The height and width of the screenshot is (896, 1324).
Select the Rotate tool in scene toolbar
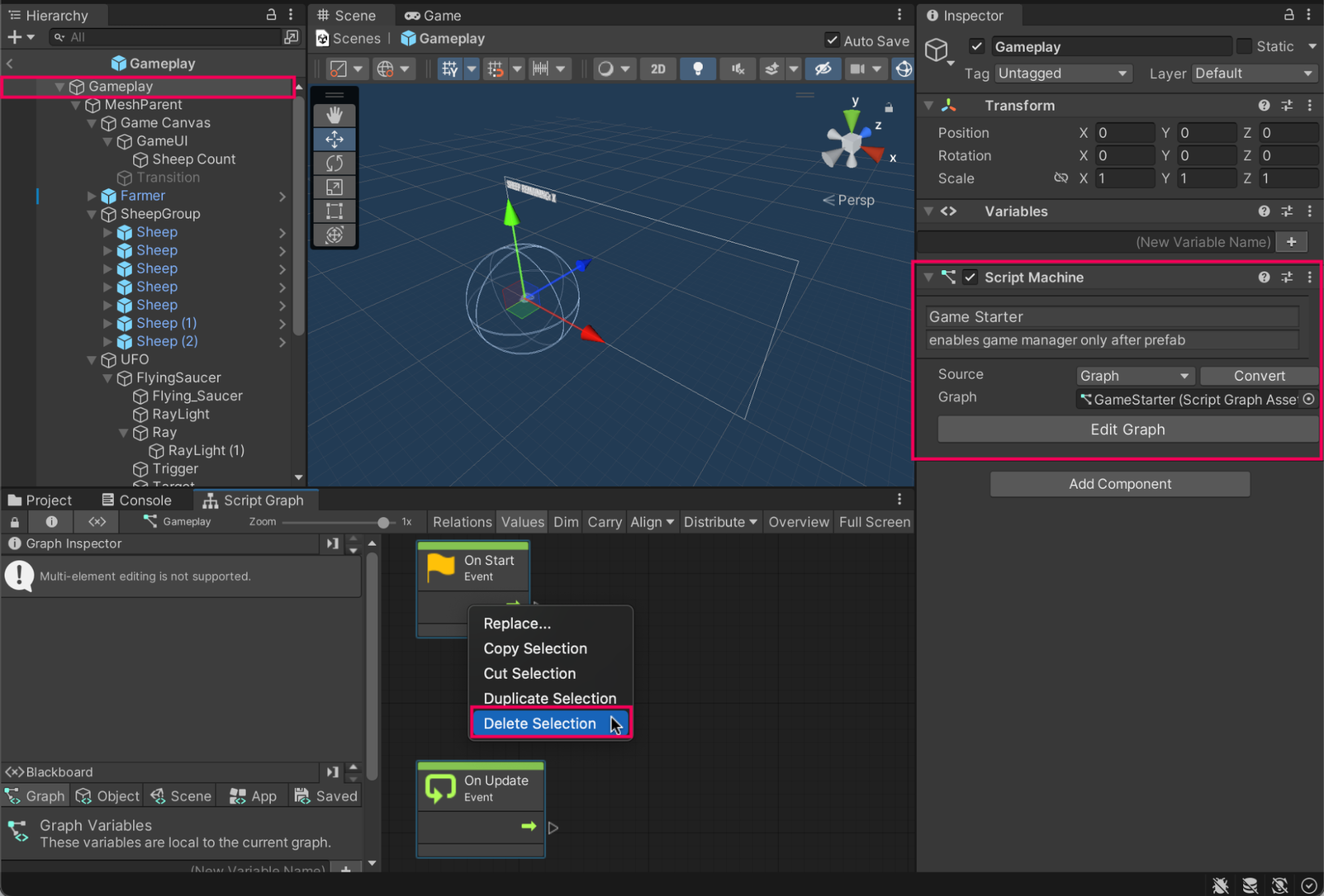(334, 163)
